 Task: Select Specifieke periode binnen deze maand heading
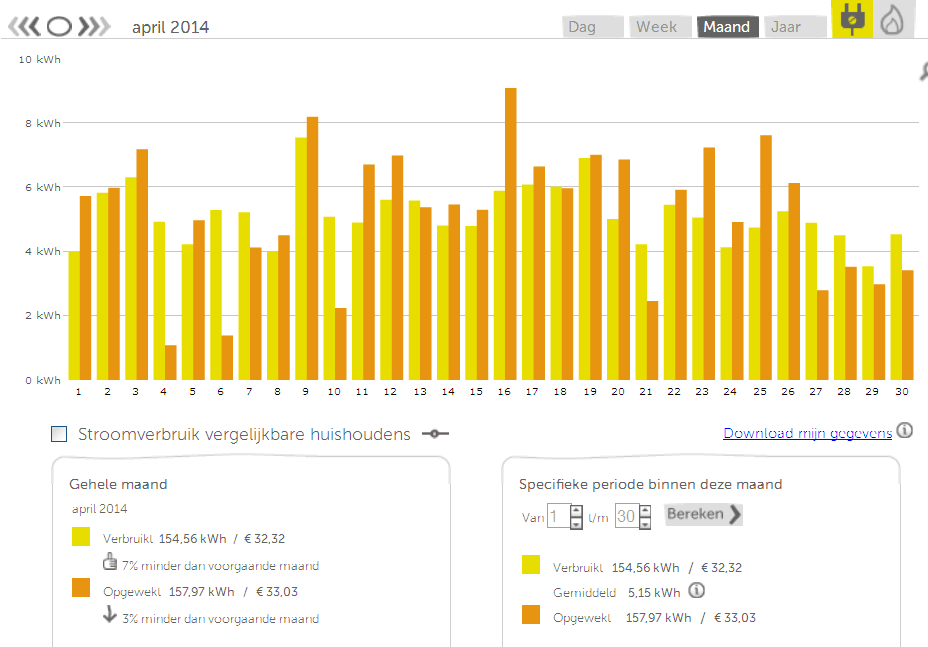click(650, 484)
